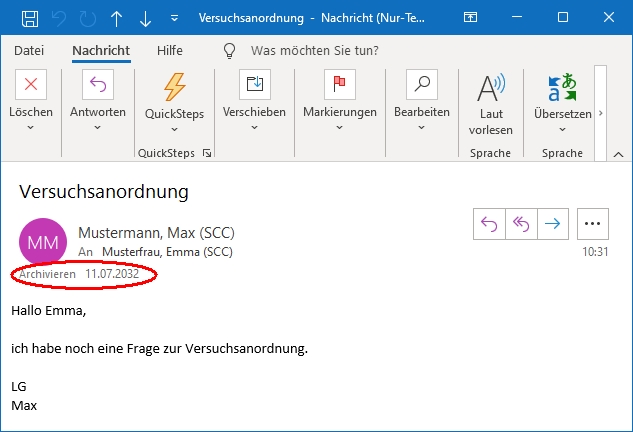Open the more actions ellipsis button

click(594, 224)
